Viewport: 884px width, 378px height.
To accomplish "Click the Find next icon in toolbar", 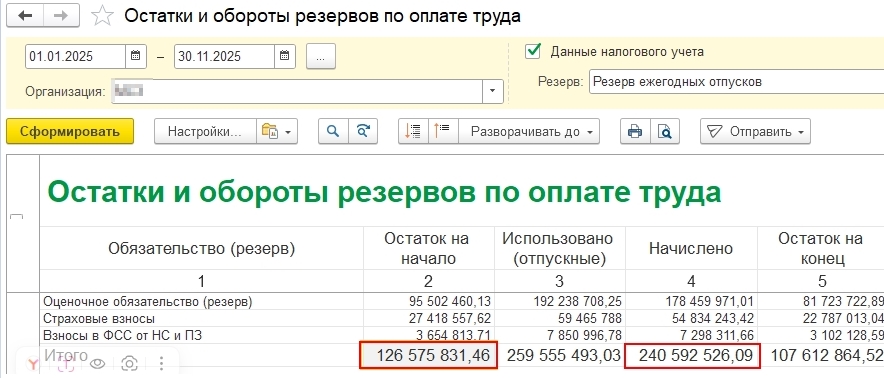I will click(363, 131).
